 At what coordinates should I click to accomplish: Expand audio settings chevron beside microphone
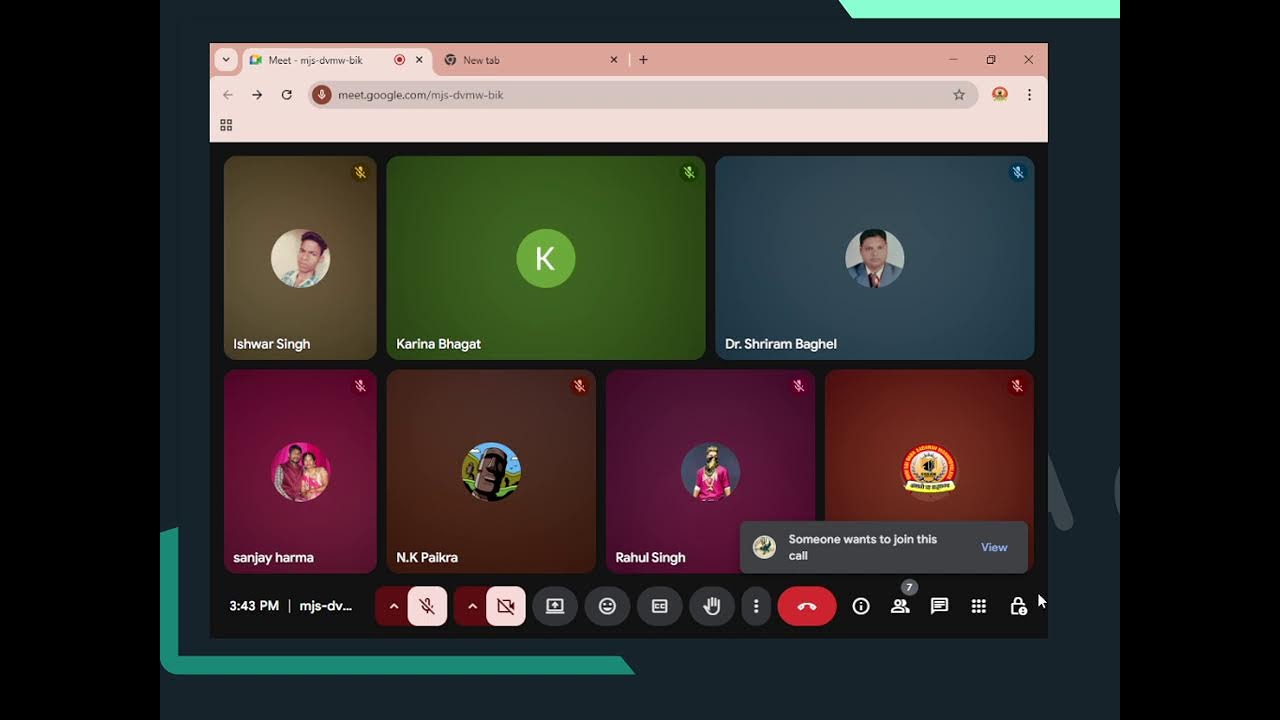(x=393, y=606)
